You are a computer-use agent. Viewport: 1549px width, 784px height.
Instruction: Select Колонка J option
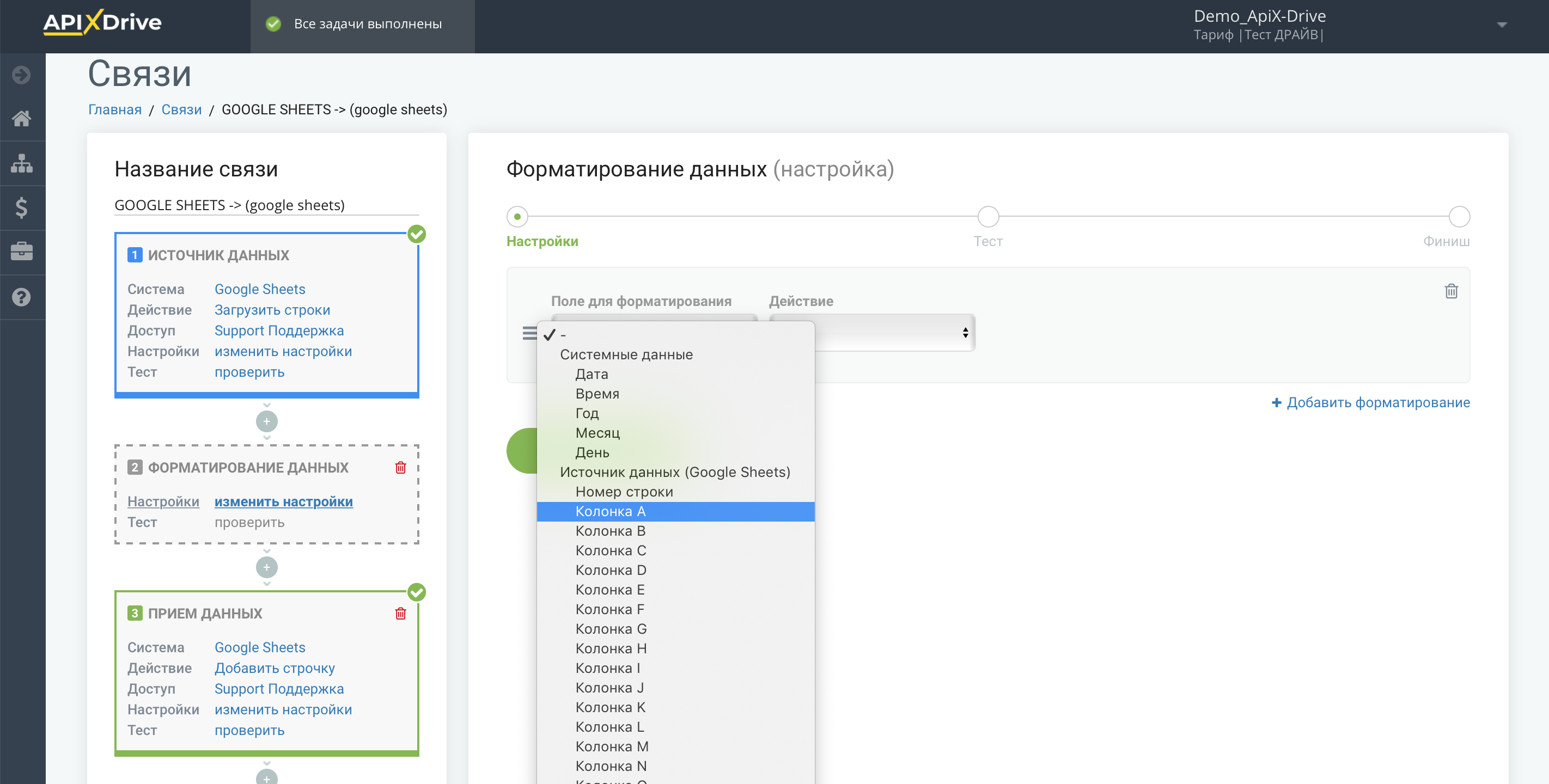coord(675,688)
